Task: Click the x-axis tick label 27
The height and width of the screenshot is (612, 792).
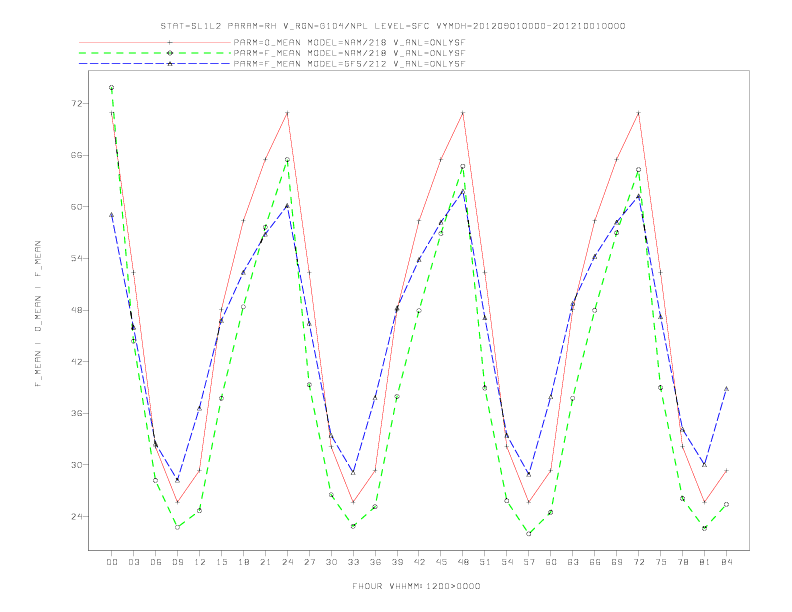Action: coord(309,562)
